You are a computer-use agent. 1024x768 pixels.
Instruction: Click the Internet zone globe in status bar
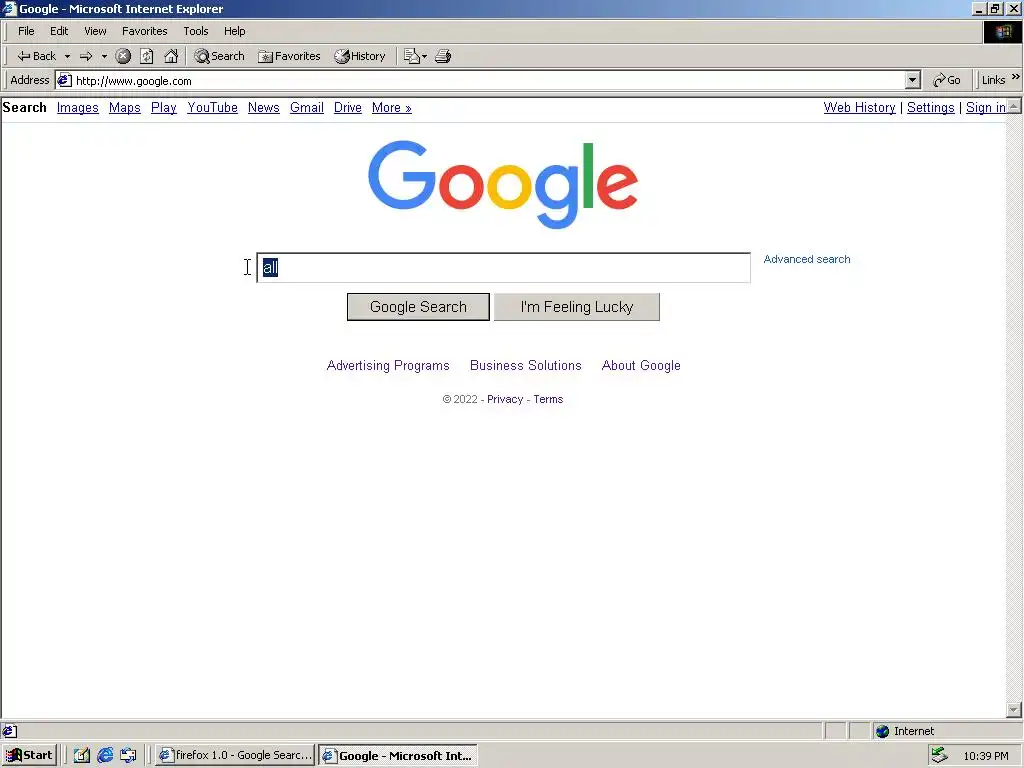(882, 731)
